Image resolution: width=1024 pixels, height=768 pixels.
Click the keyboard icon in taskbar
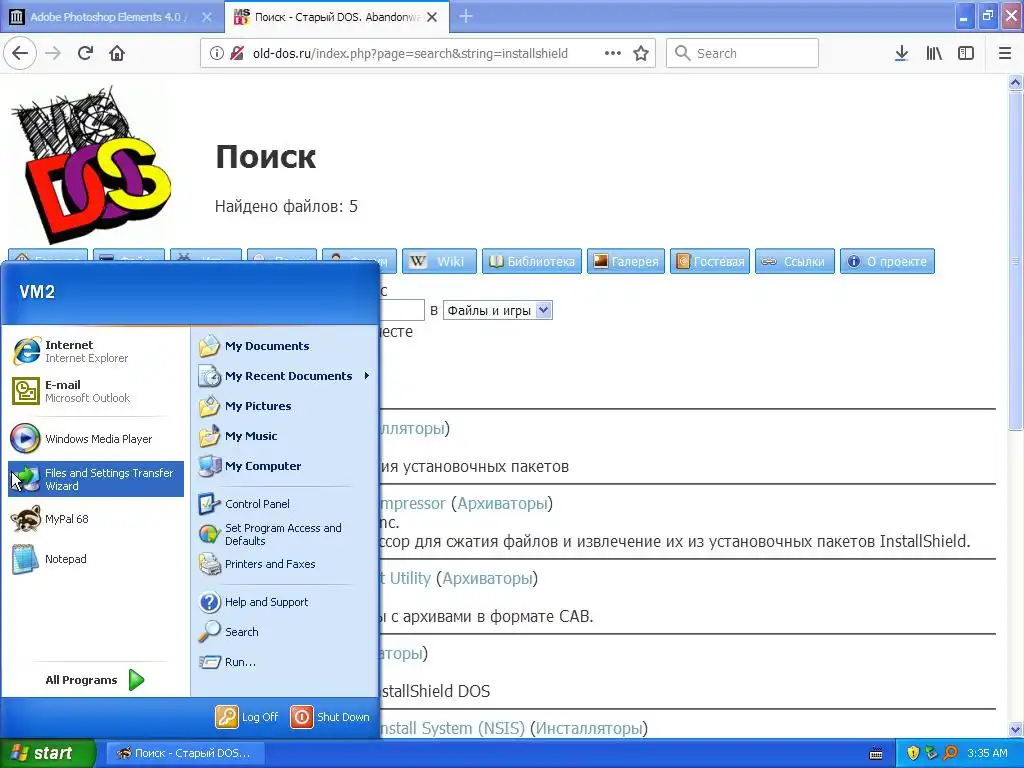click(x=876, y=754)
